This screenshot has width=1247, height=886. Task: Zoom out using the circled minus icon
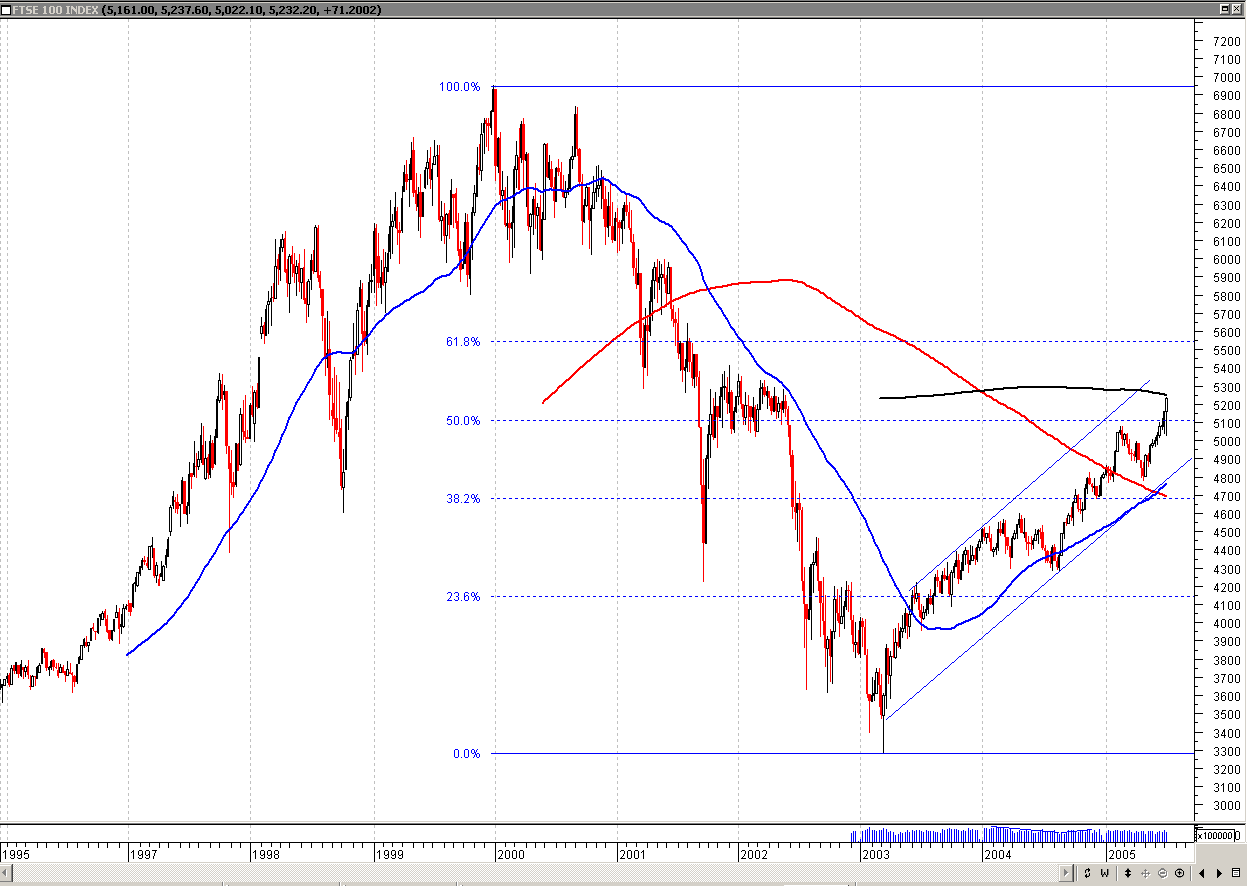tap(1164, 873)
